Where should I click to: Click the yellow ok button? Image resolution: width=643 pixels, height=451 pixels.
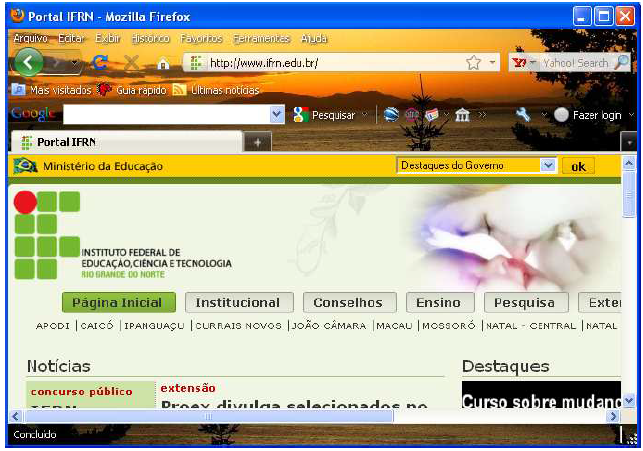coord(578,166)
